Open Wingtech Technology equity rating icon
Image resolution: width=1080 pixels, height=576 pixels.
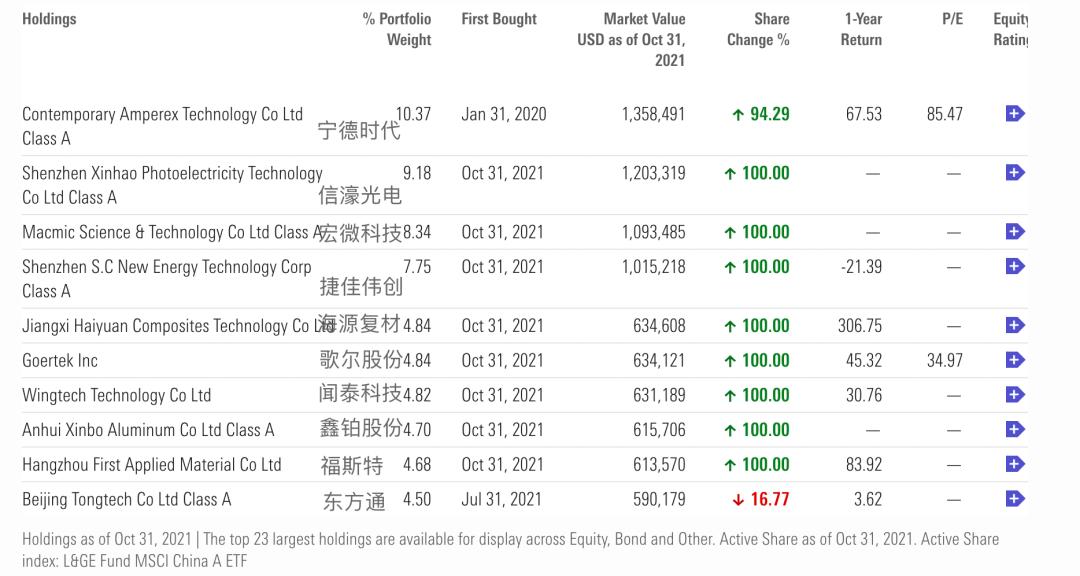click(1014, 395)
